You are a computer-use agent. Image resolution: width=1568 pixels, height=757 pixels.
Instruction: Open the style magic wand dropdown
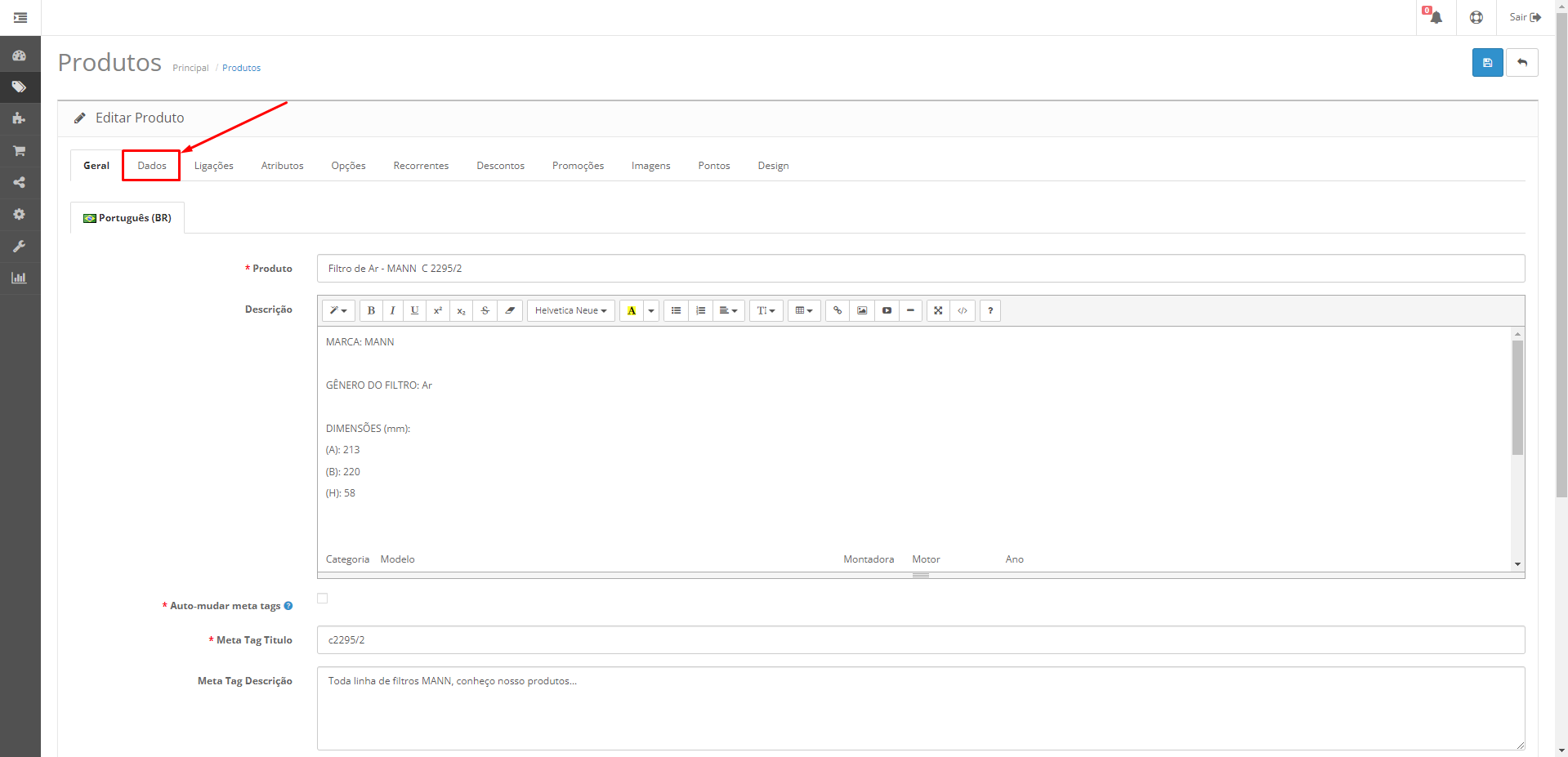(x=338, y=310)
